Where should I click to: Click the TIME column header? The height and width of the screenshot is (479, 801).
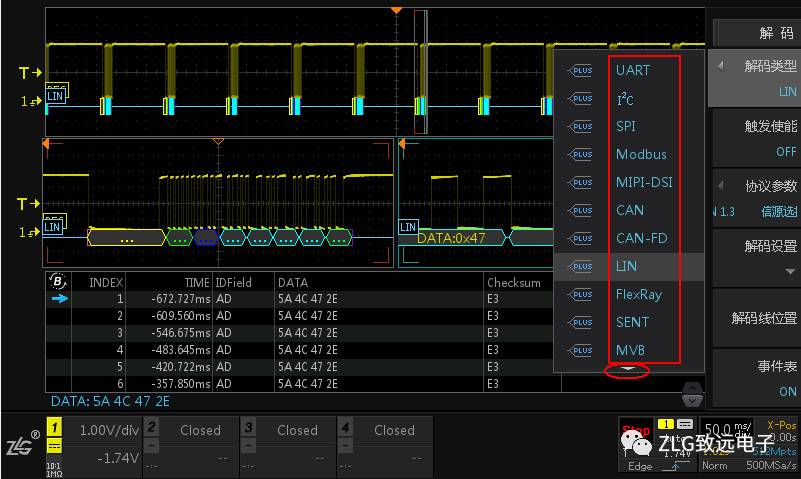(197, 282)
